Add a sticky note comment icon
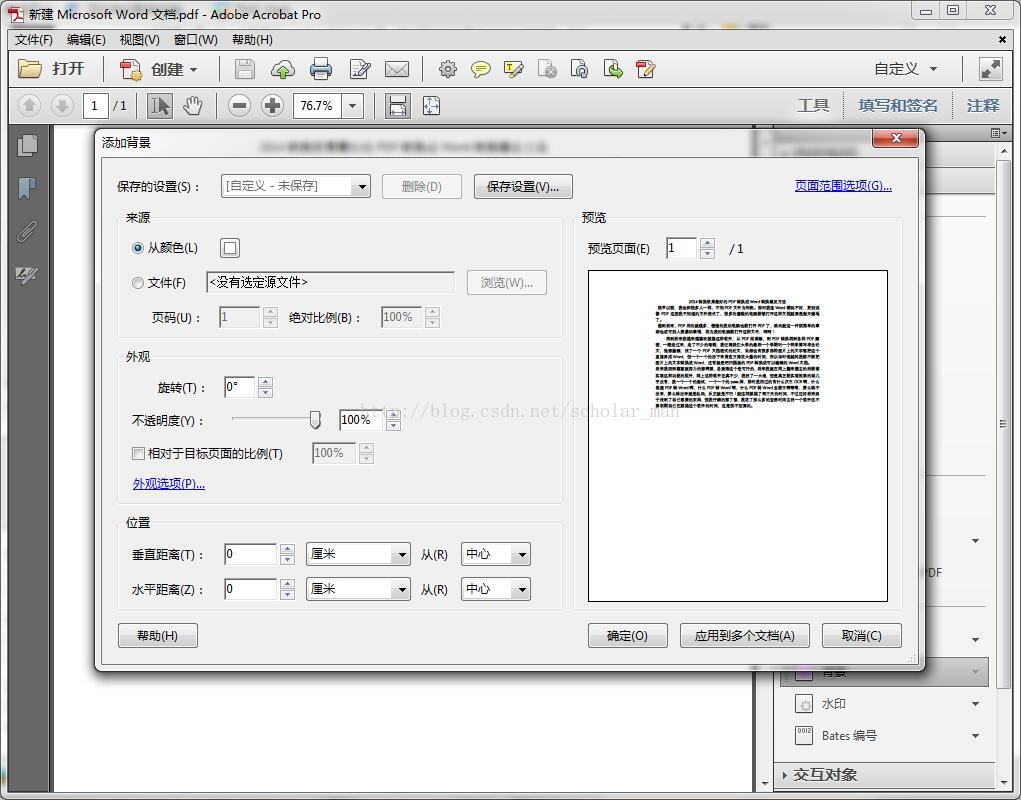This screenshot has width=1021, height=800. pyautogui.click(x=481, y=69)
